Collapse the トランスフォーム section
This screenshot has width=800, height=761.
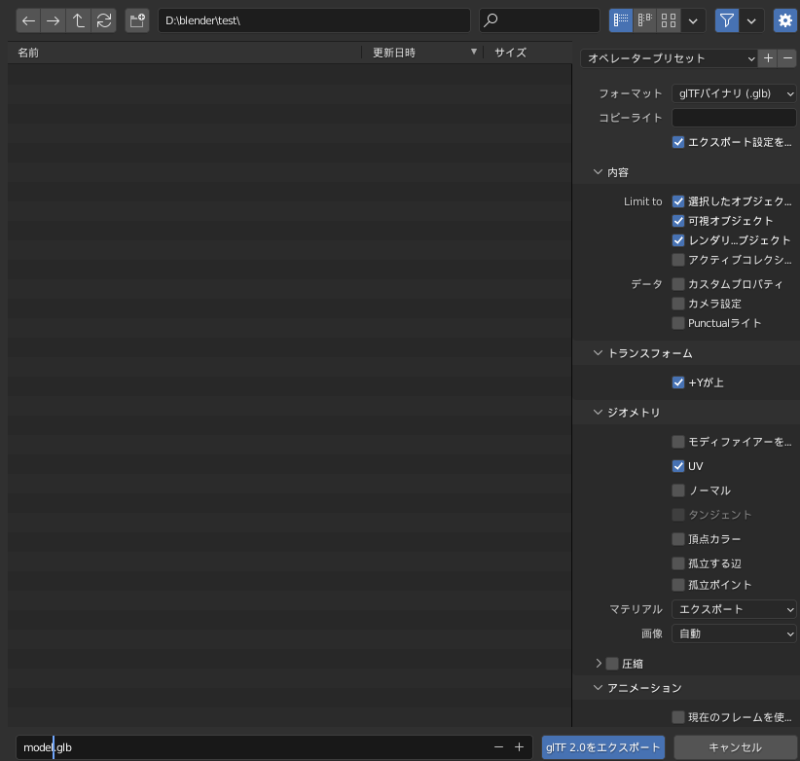(598, 353)
